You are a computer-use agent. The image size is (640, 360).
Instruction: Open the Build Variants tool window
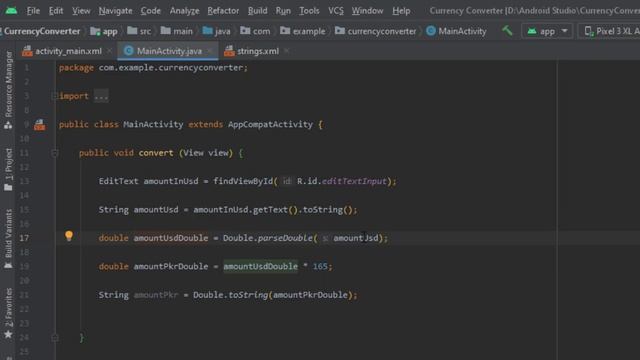pyautogui.click(x=8, y=239)
